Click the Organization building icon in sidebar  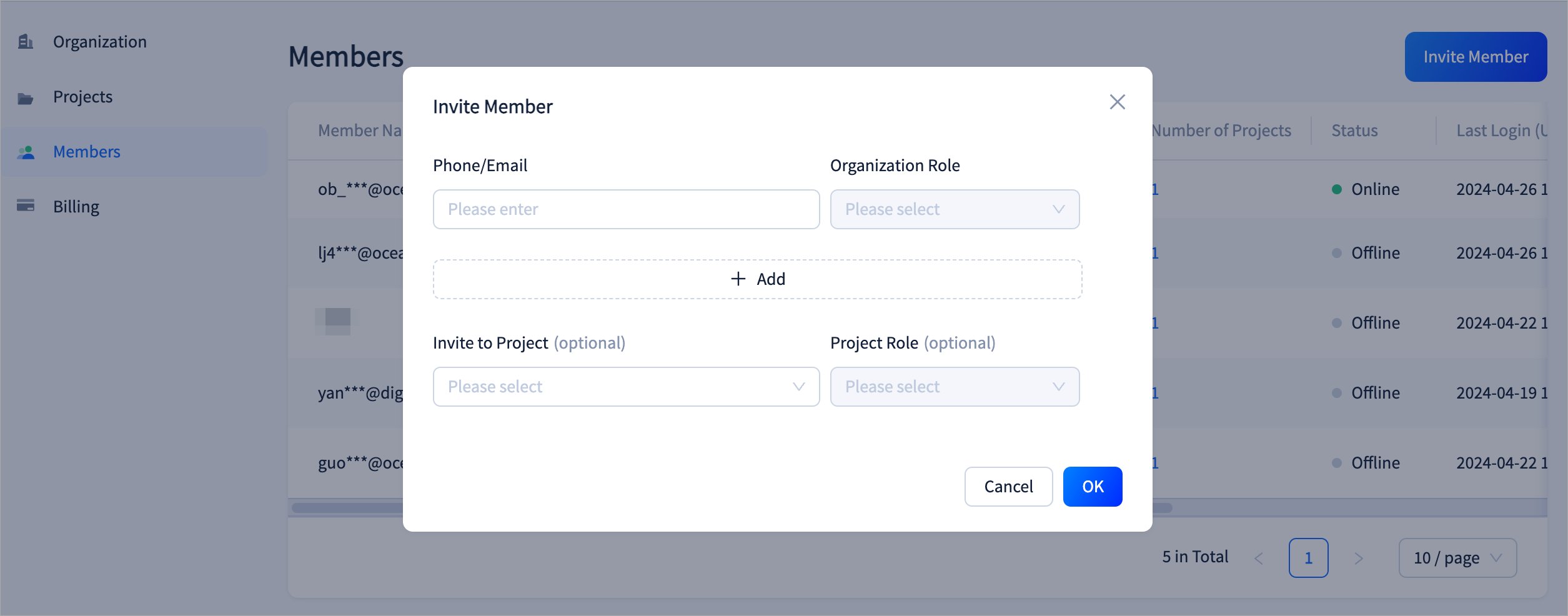pos(26,42)
